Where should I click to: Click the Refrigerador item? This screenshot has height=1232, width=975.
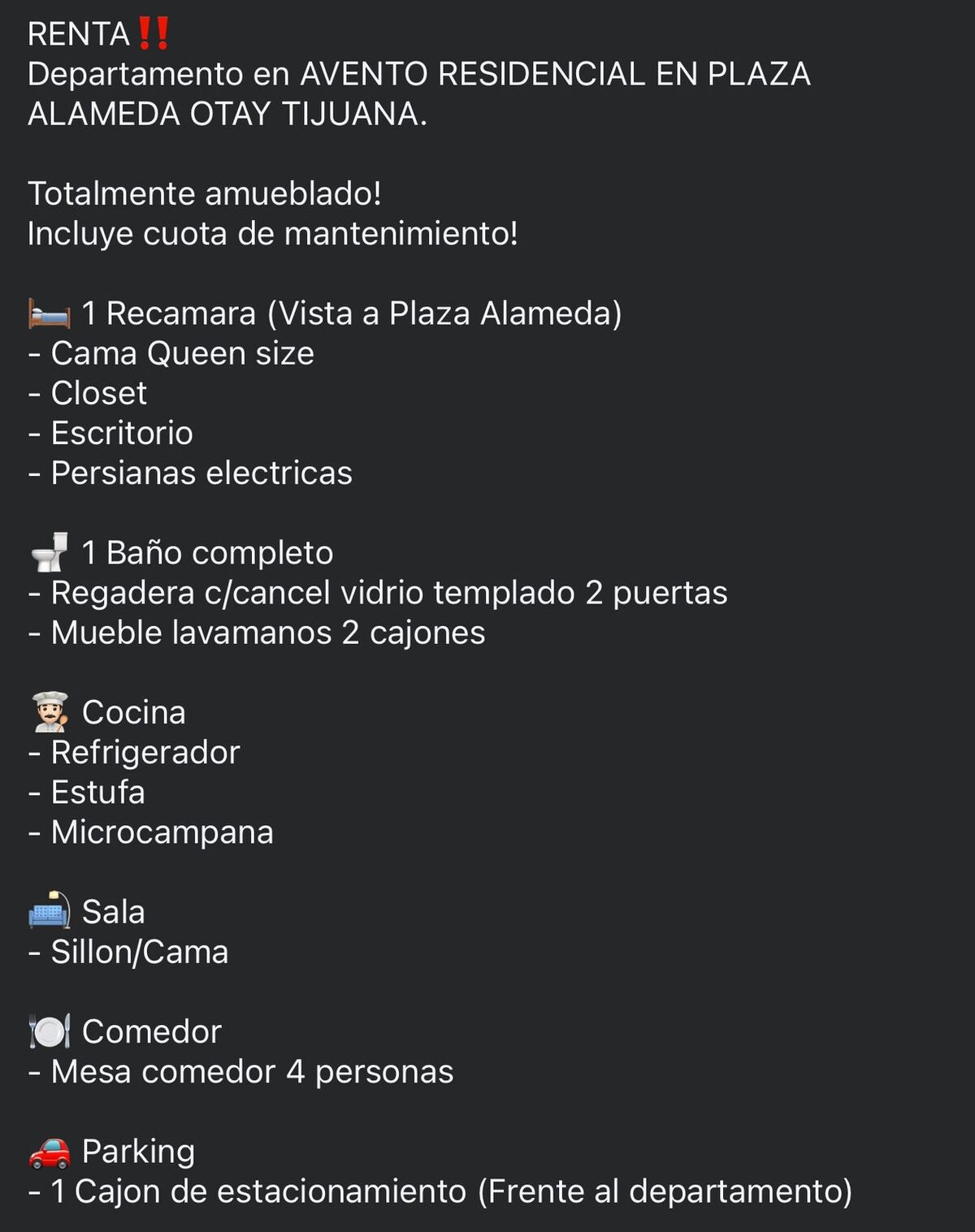click(134, 753)
